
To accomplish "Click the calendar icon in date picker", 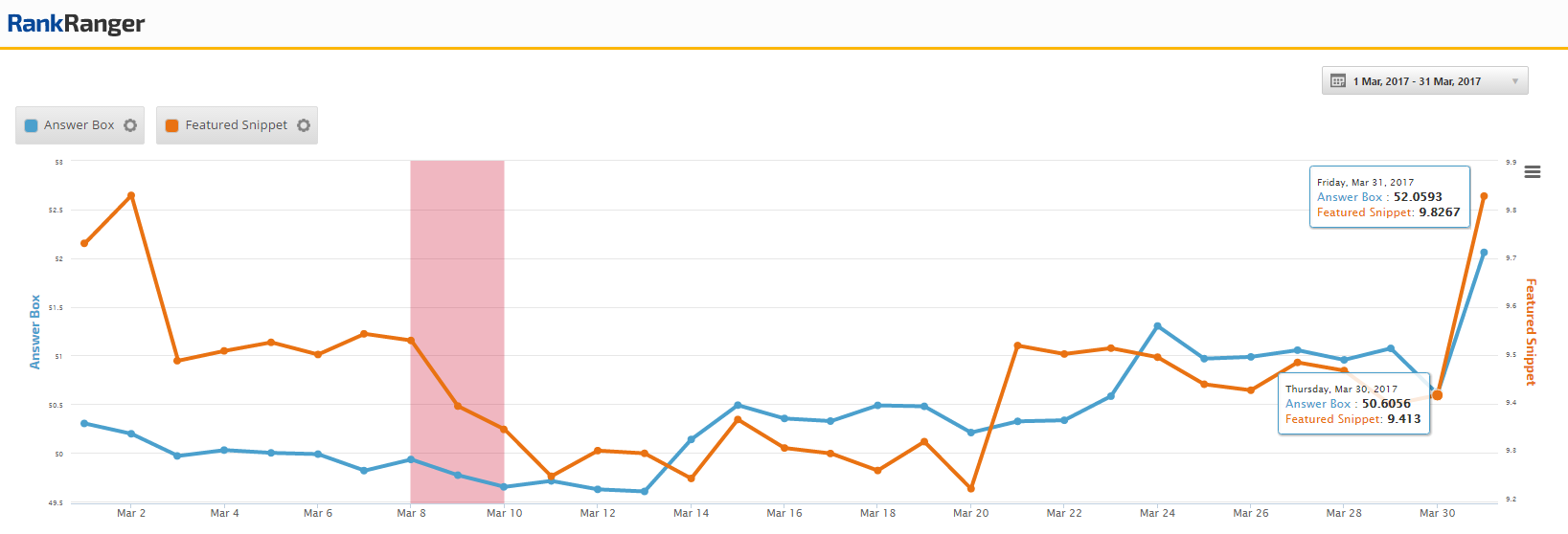I will pyautogui.click(x=1338, y=81).
